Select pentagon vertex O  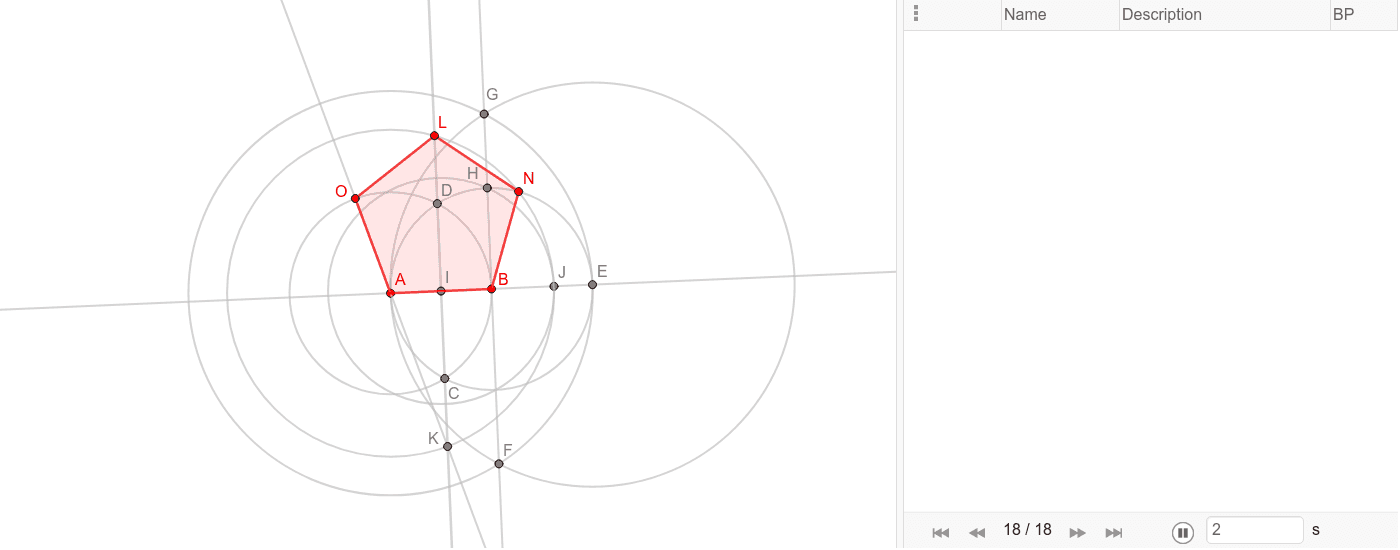[x=355, y=198]
